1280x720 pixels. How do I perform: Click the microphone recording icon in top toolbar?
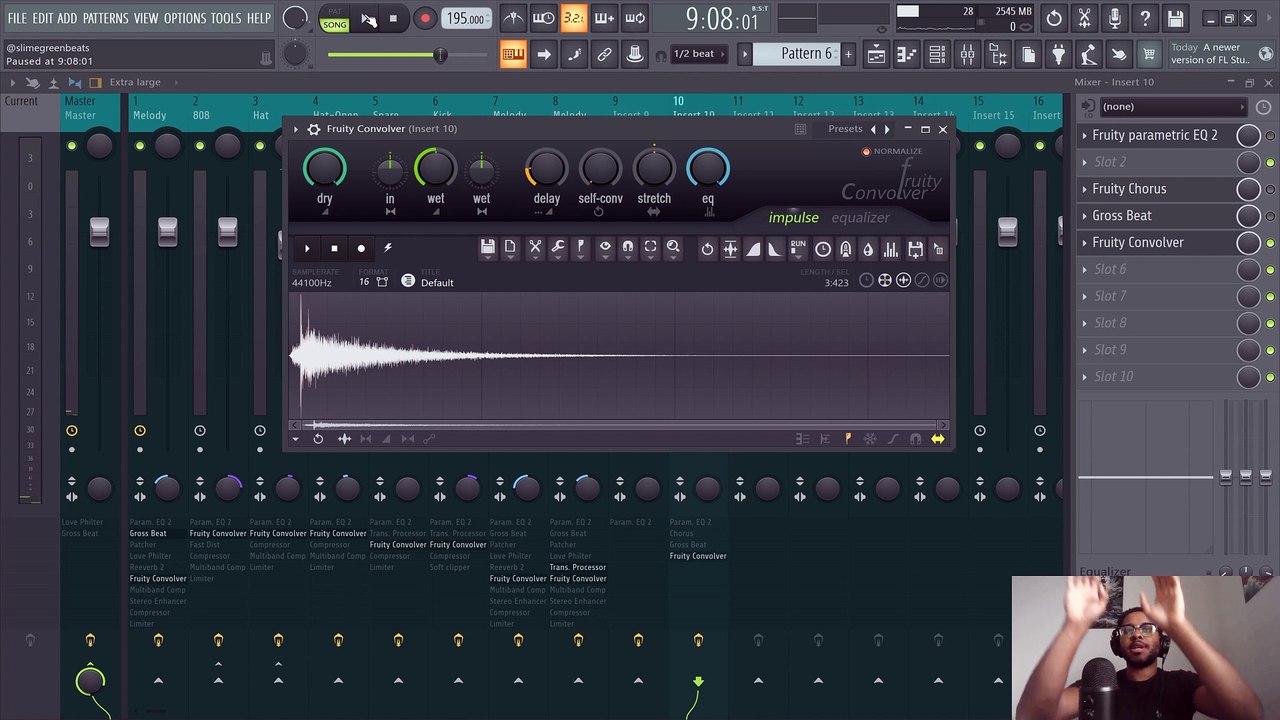[1115, 18]
